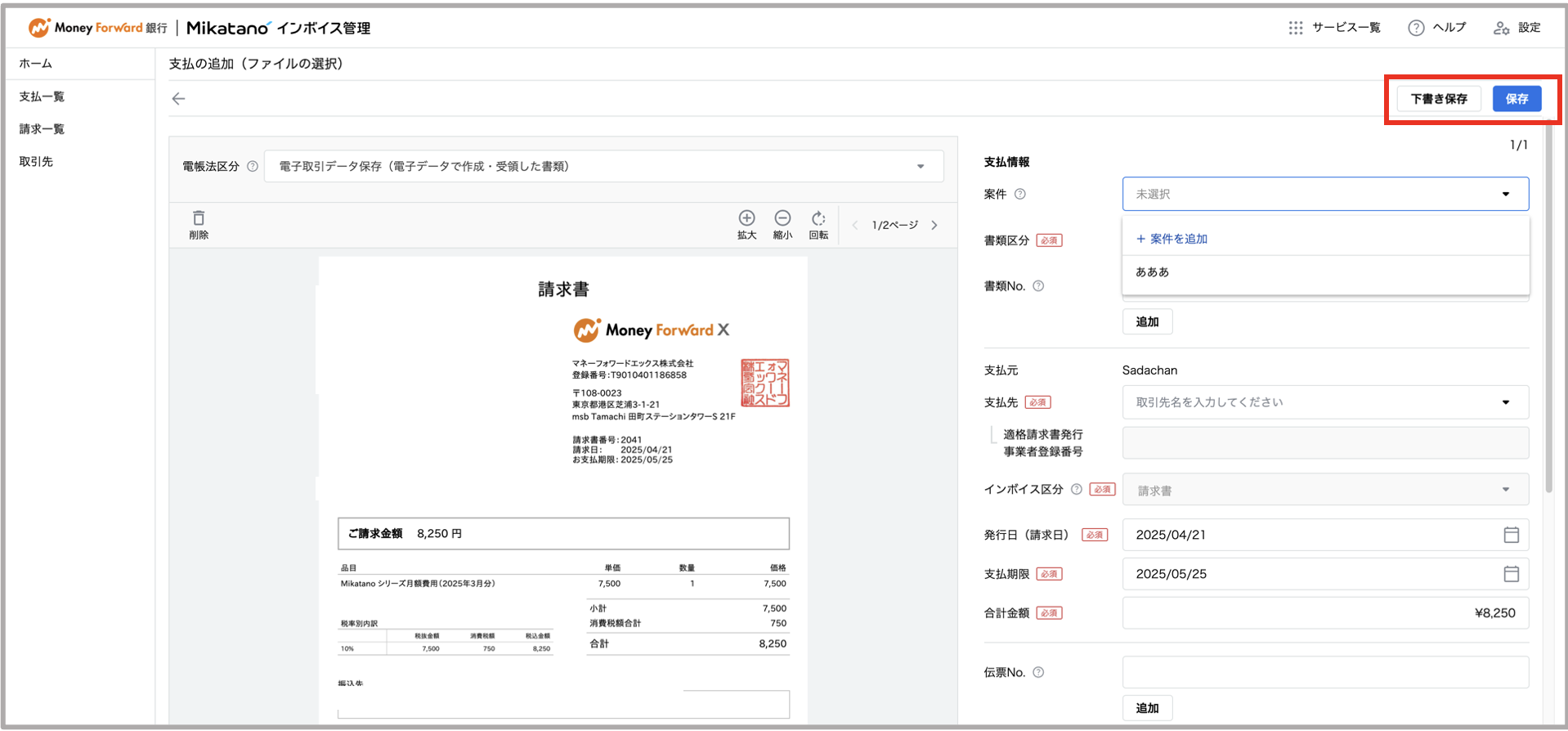Viewport: 1568px width, 731px height.
Task: Click 追加 button under 伝票No.
Action: point(1147,708)
